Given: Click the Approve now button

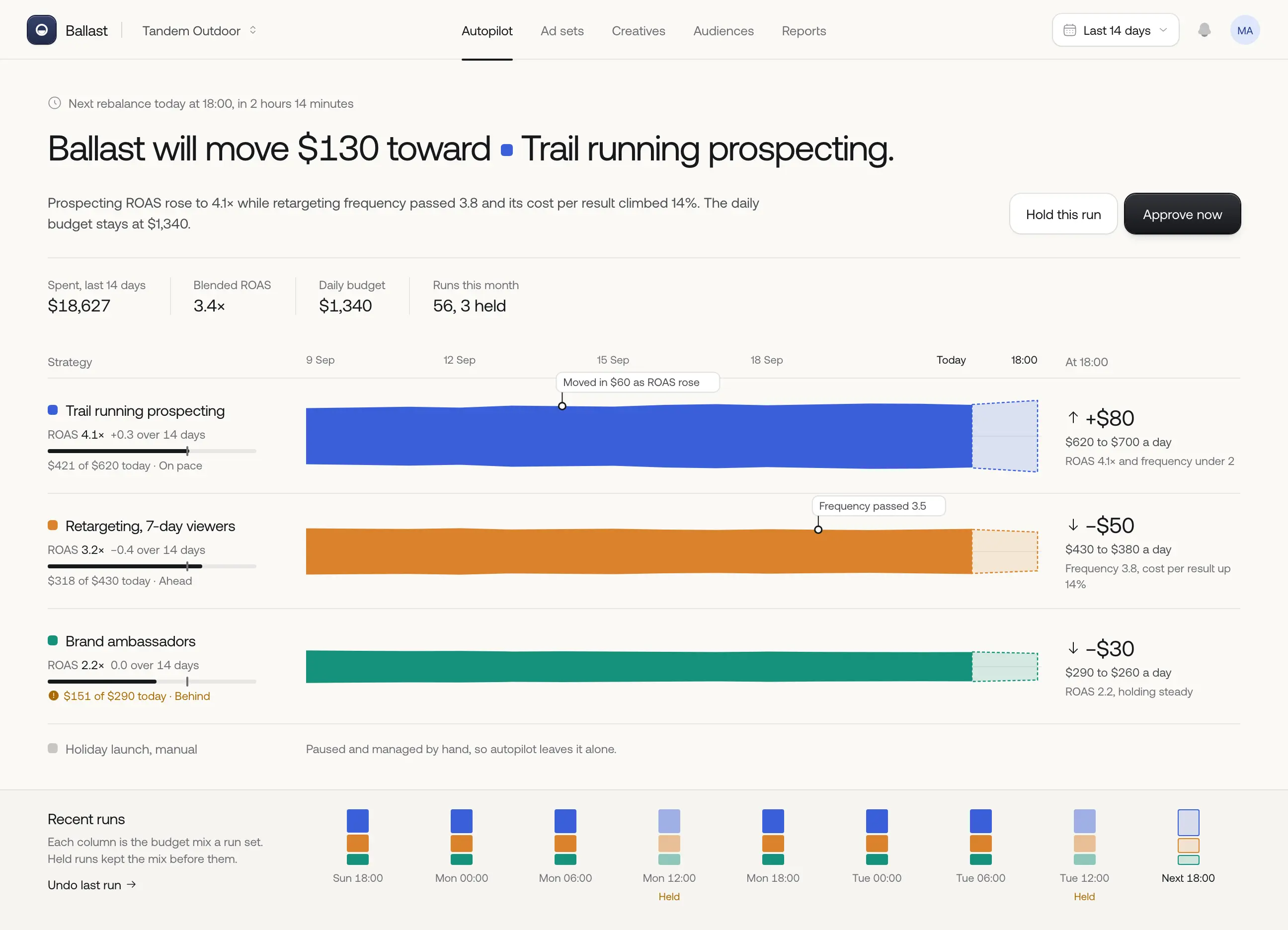Looking at the screenshot, I should point(1182,214).
